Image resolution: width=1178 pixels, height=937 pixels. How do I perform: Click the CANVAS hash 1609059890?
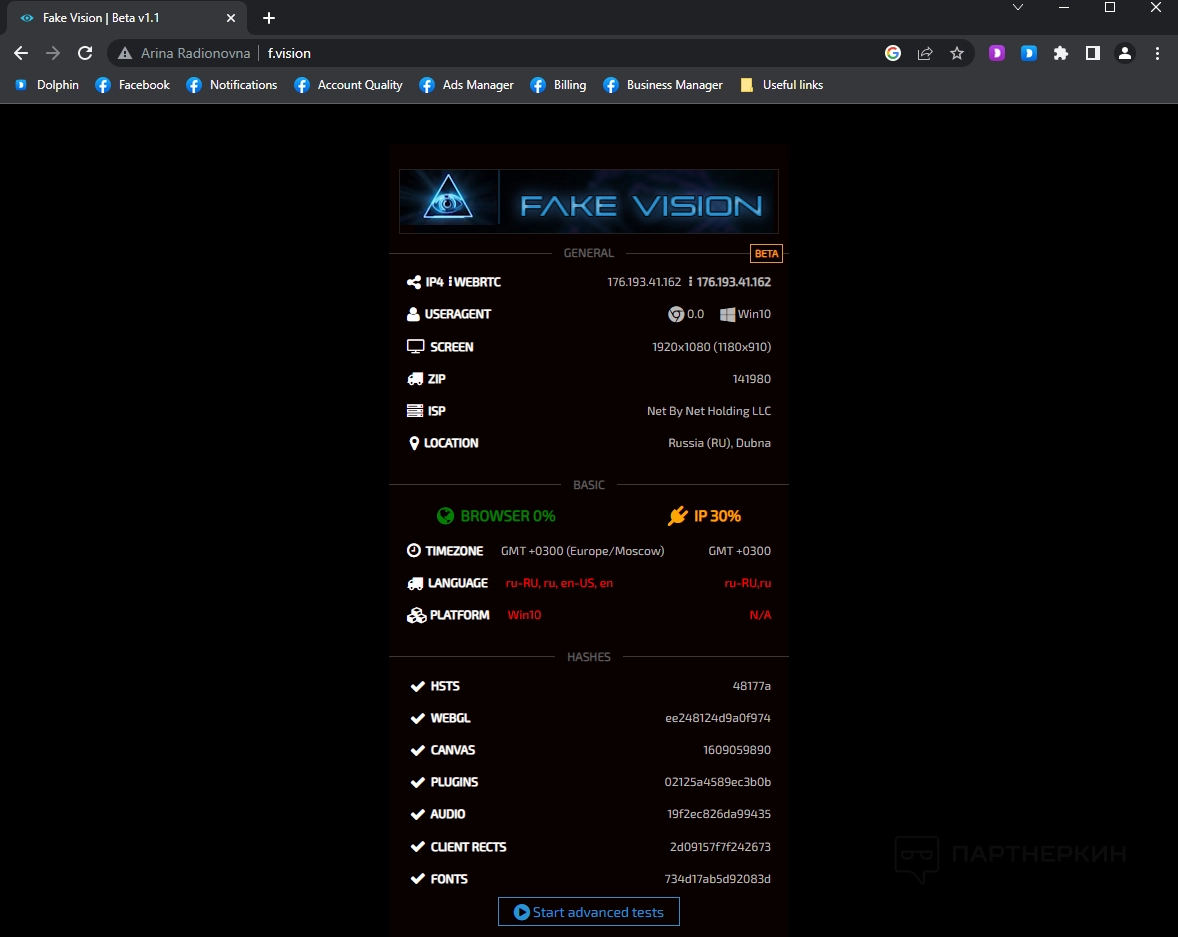click(x=736, y=750)
